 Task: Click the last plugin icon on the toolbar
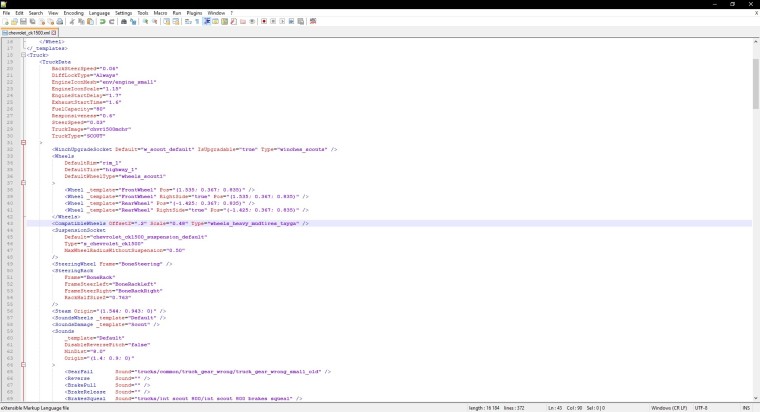click(313, 21)
